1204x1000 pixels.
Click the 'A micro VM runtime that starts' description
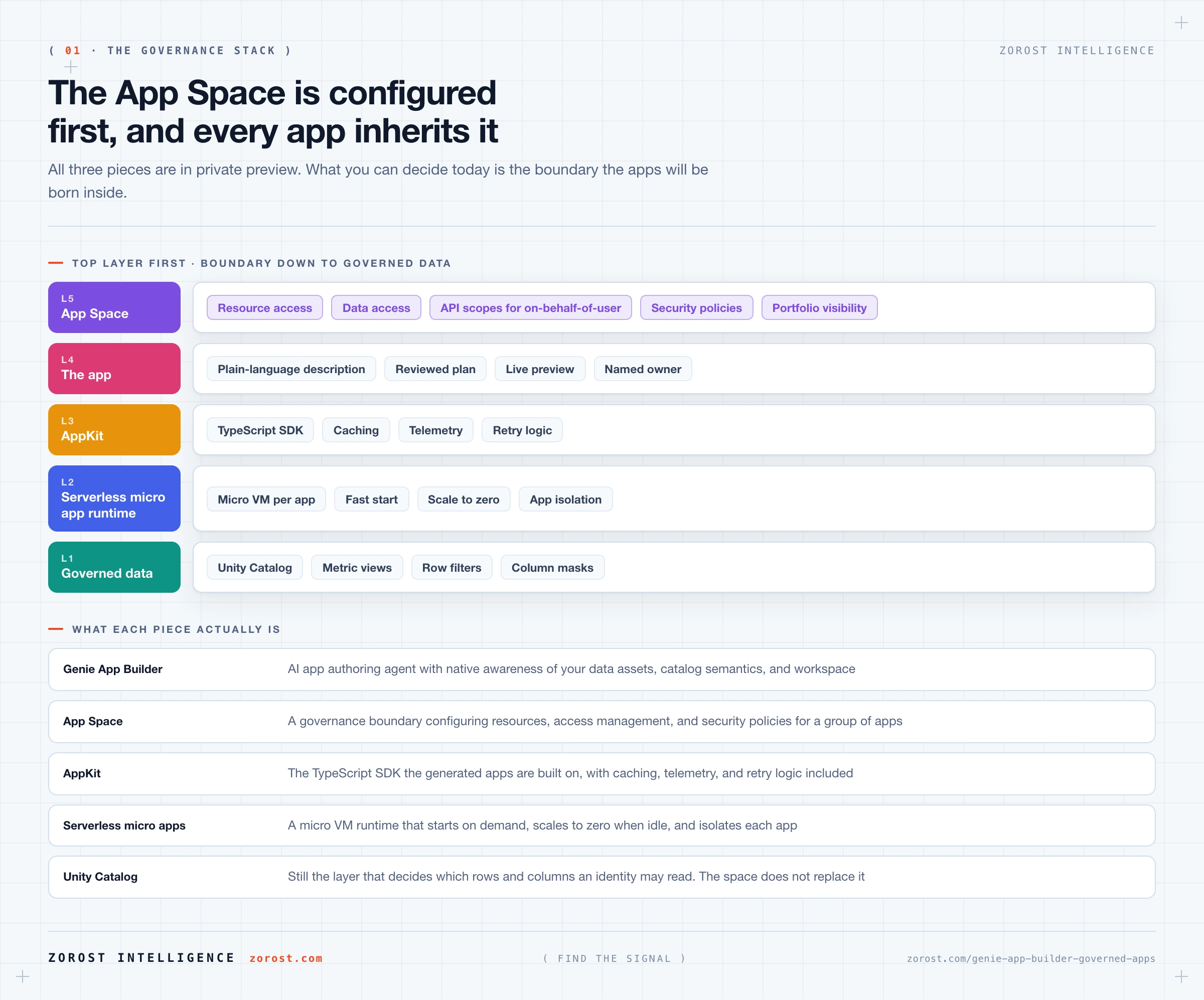tap(542, 826)
